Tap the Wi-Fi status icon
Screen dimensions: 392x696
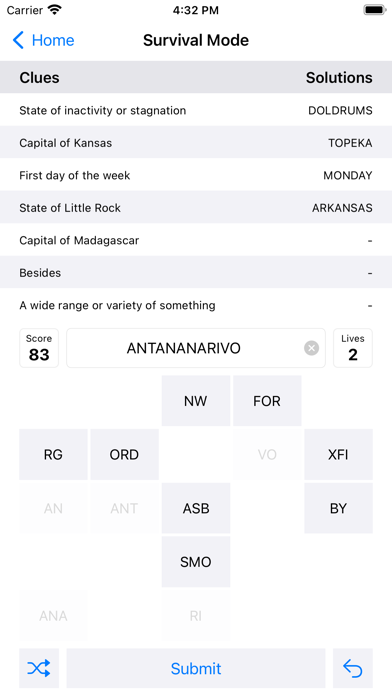(55, 10)
